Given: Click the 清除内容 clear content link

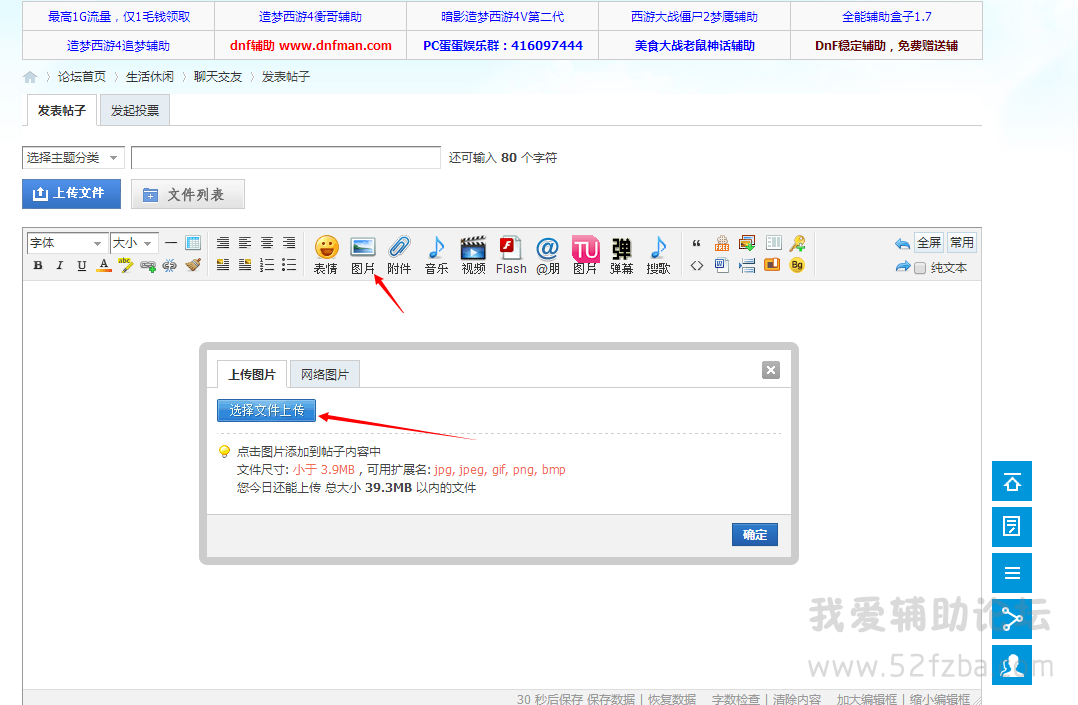Looking at the screenshot, I should [797, 699].
